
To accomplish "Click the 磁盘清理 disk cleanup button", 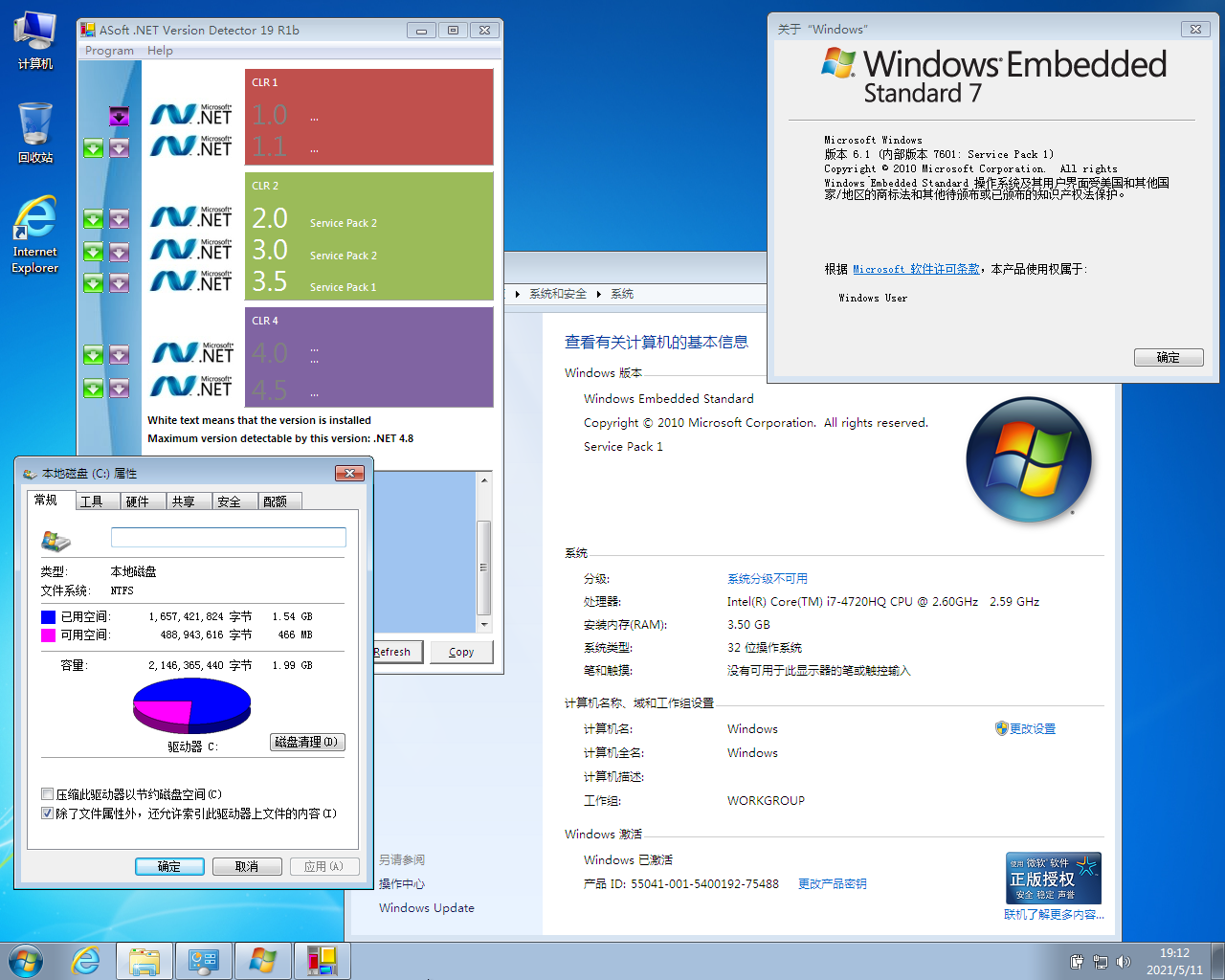I will (x=306, y=742).
